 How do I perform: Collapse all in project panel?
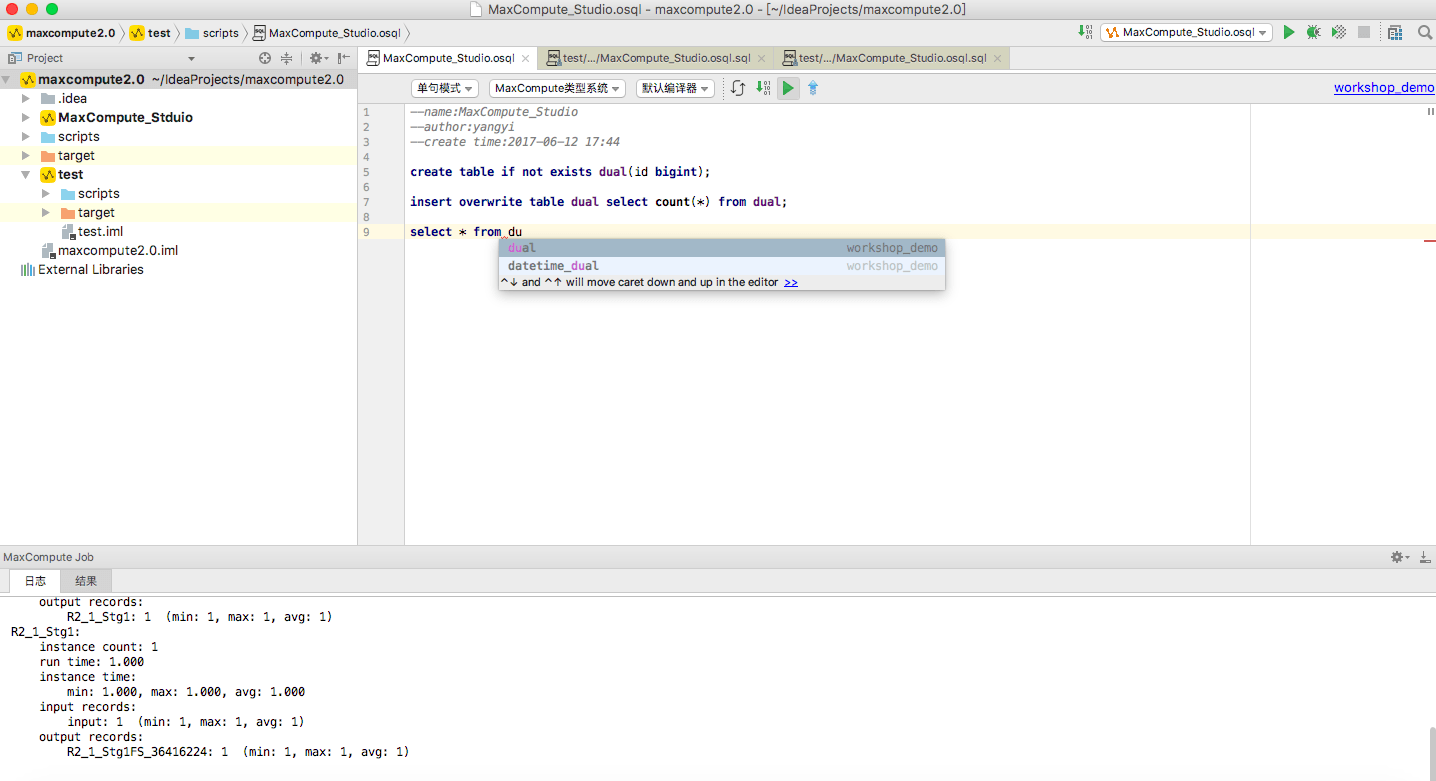coord(287,58)
